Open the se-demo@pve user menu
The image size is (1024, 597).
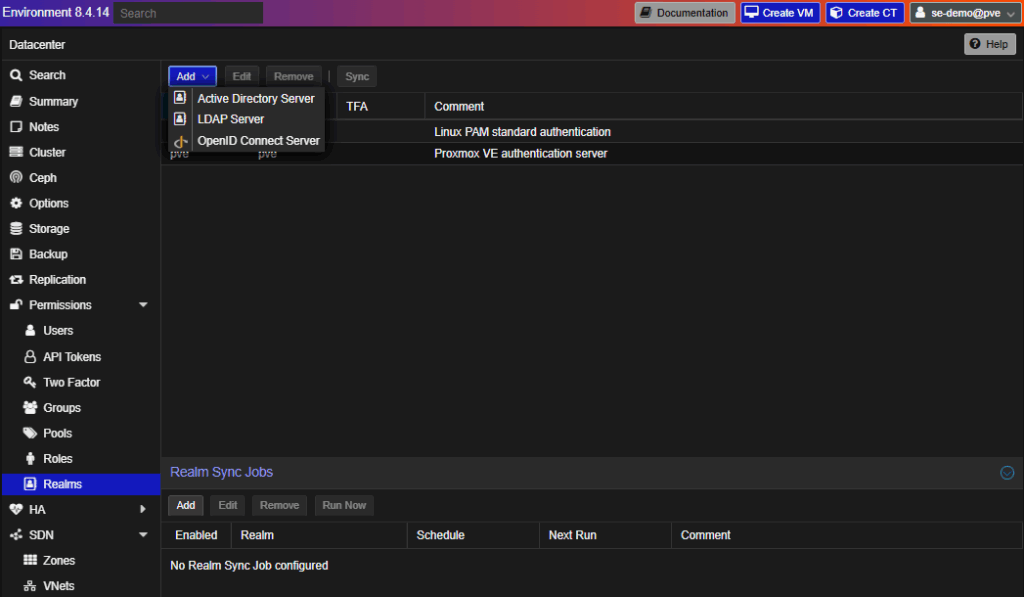964,13
